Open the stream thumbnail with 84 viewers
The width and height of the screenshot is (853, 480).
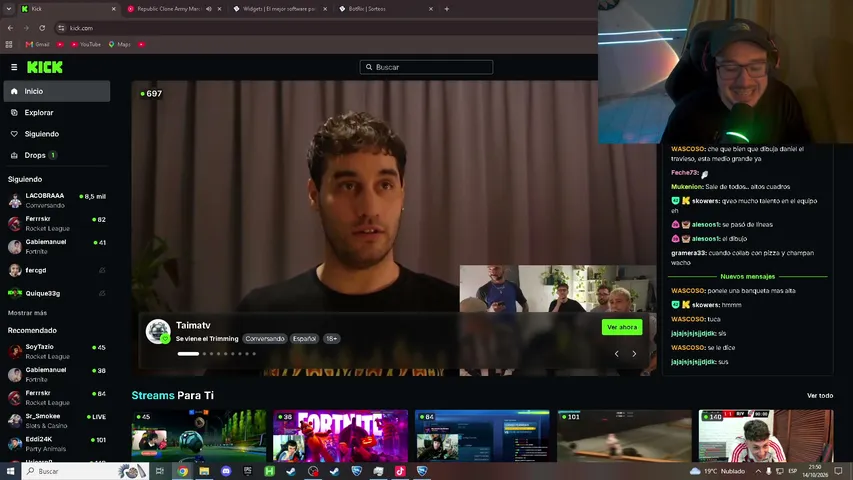tap(483, 435)
